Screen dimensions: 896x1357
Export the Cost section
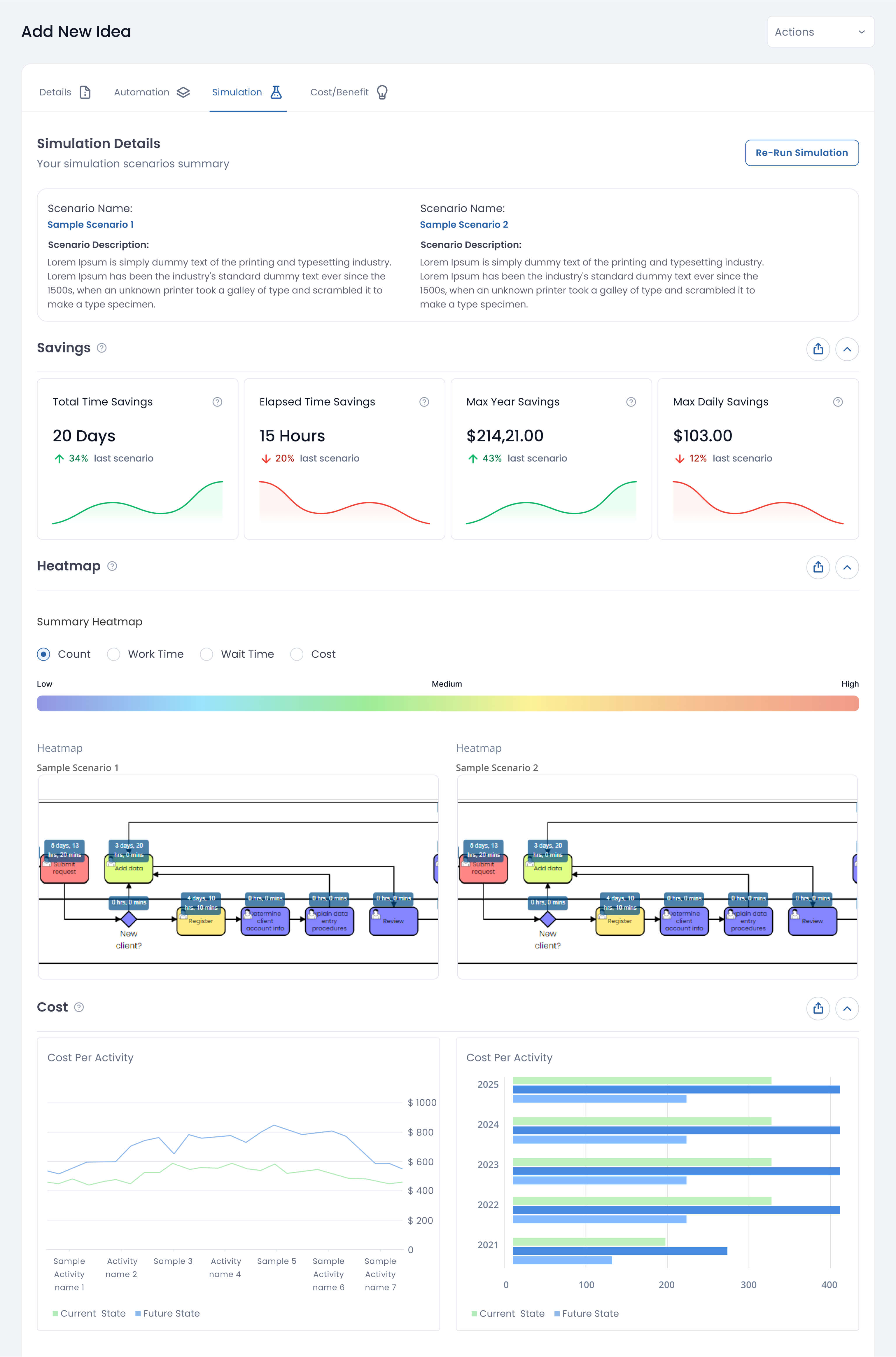(818, 1008)
